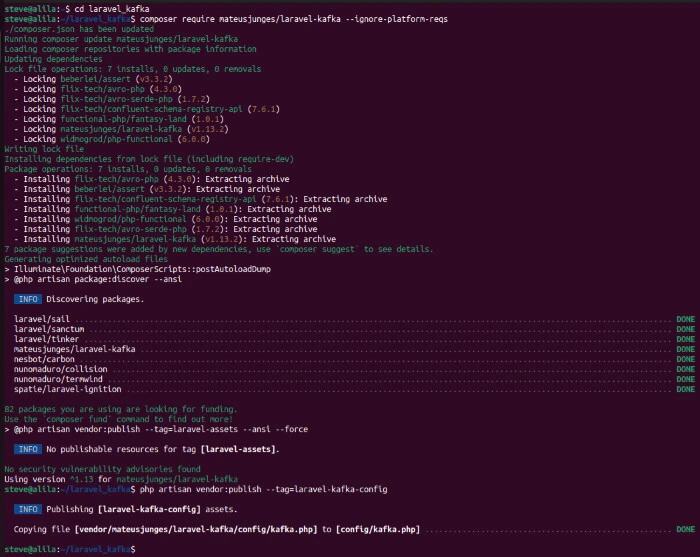Click 'Locking flix-tech/confluent-schema-registry-api (7.6.1)' line
The image size is (700, 557).
(146, 109)
